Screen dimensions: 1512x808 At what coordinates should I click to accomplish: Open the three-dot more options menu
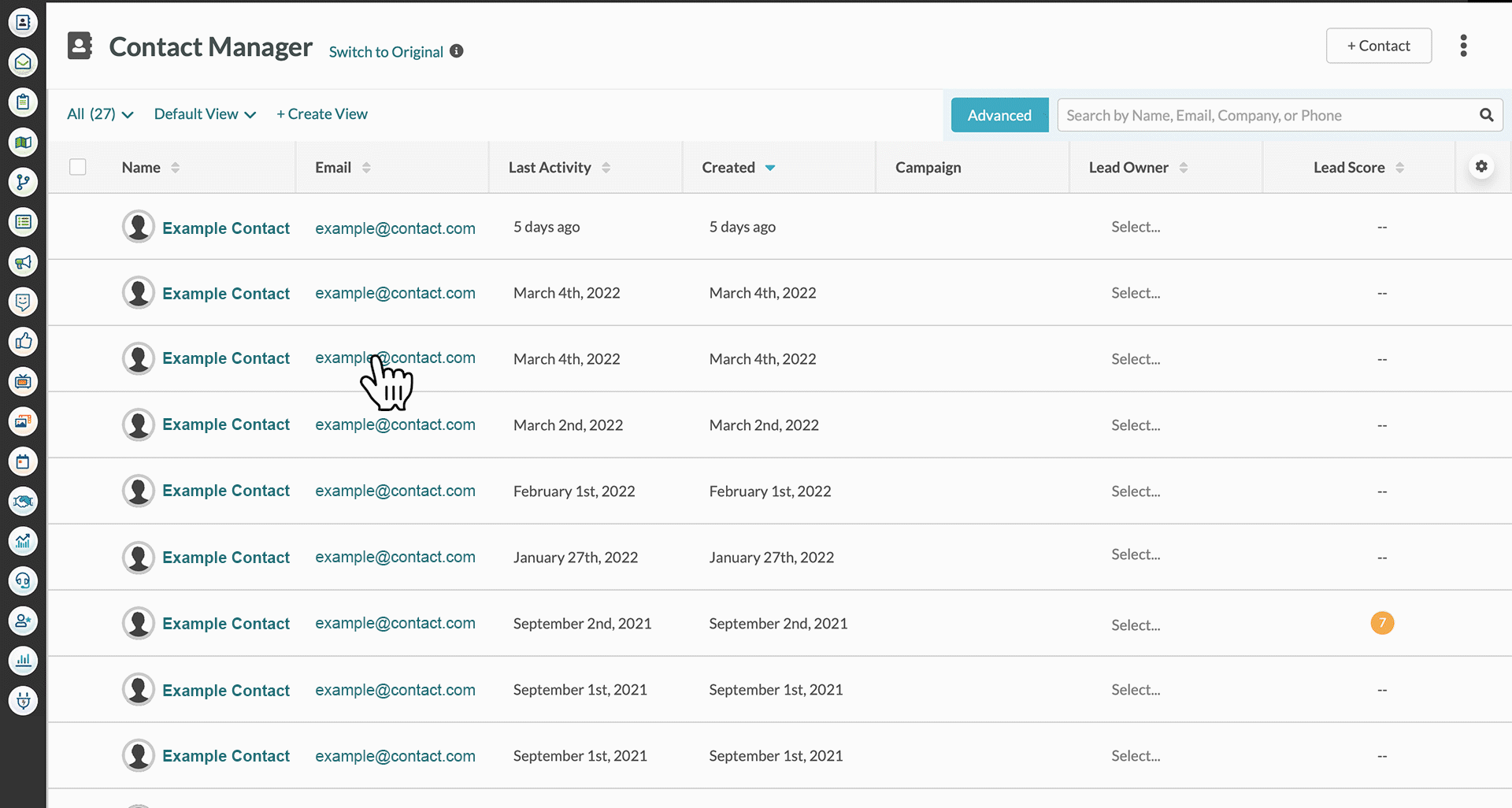pyautogui.click(x=1463, y=46)
